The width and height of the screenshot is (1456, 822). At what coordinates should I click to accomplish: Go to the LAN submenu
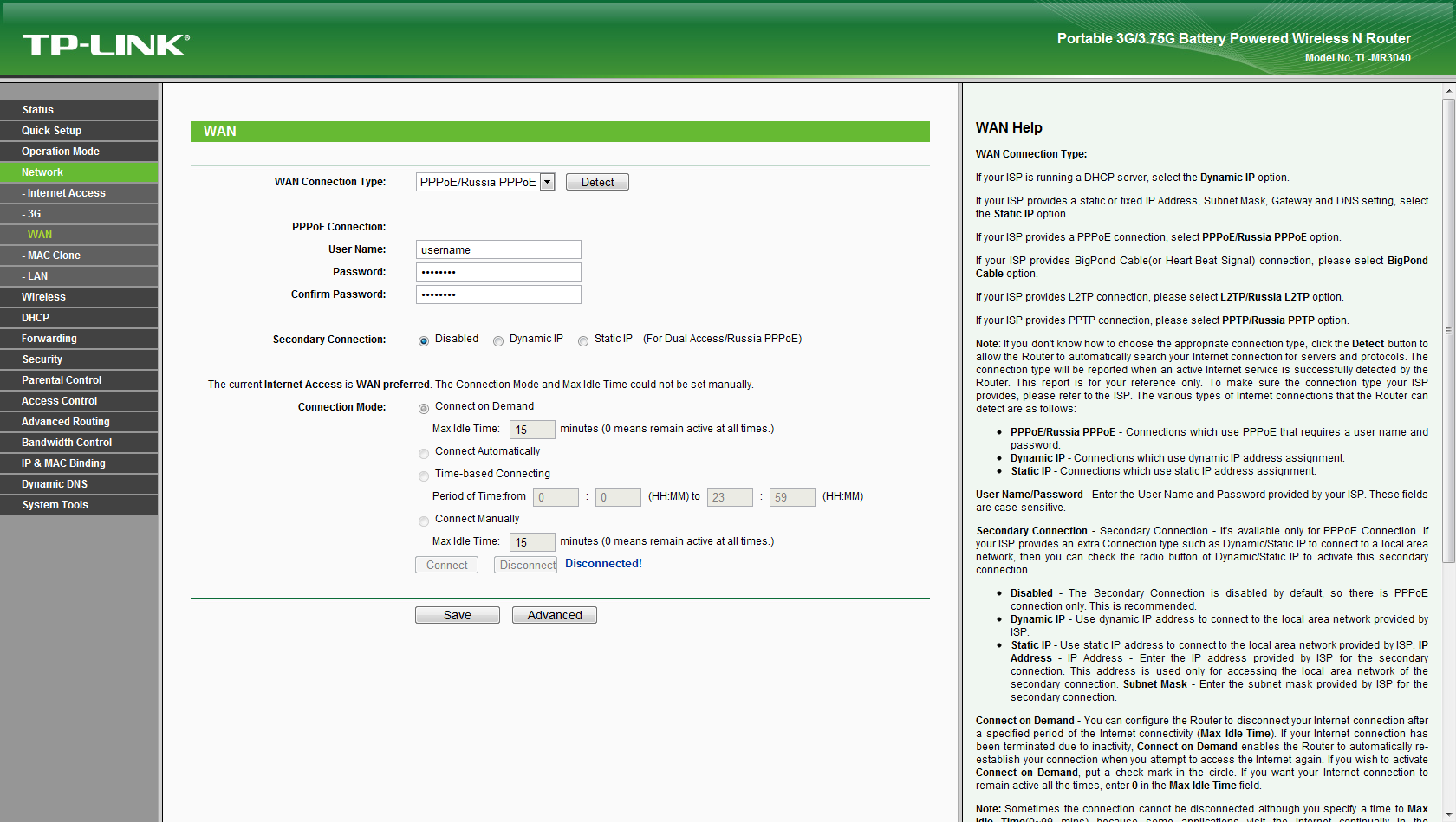pos(79,276)
